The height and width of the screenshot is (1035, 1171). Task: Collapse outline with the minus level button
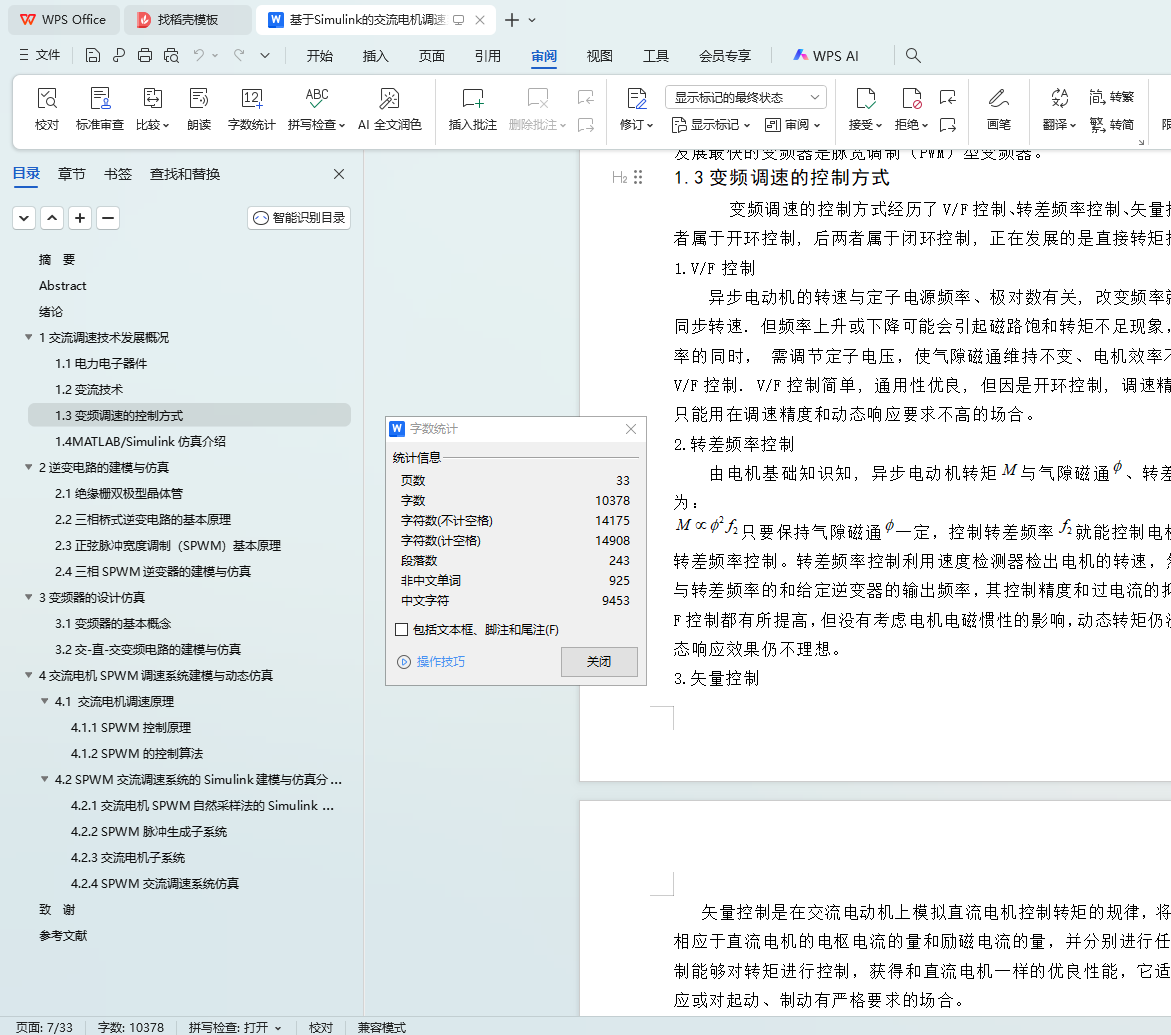(x=108, y=218)
